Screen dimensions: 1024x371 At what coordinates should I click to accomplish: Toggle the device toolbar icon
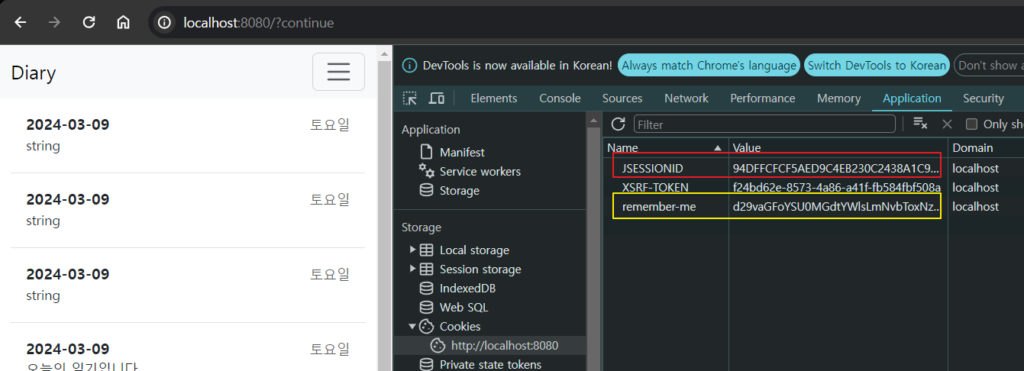(x=436, y=99)
